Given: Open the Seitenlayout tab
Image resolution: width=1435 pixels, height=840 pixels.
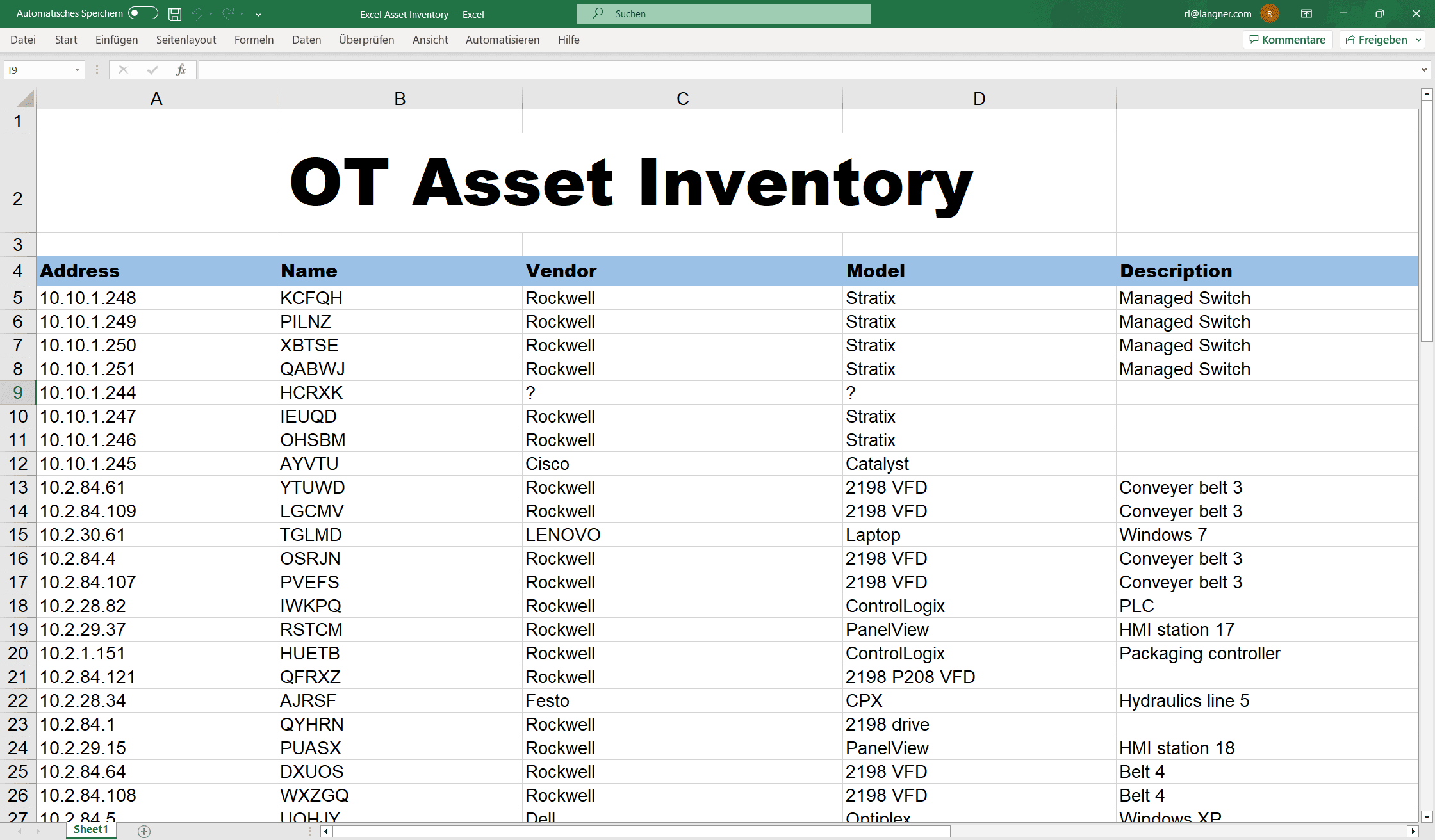Looking at the screenshot, I should (x=186, y=40).
